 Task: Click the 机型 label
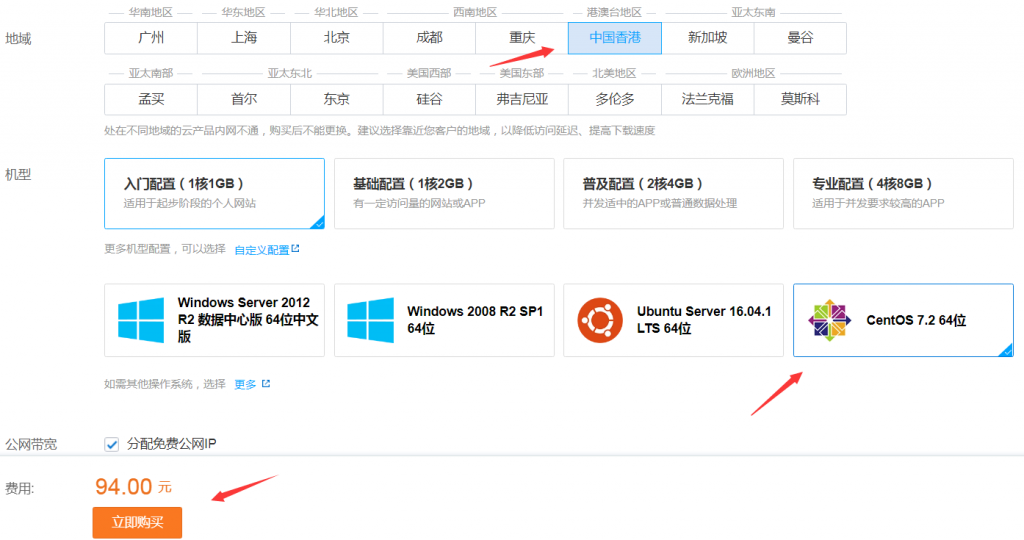pyautogui.click(x=18, y=174)
